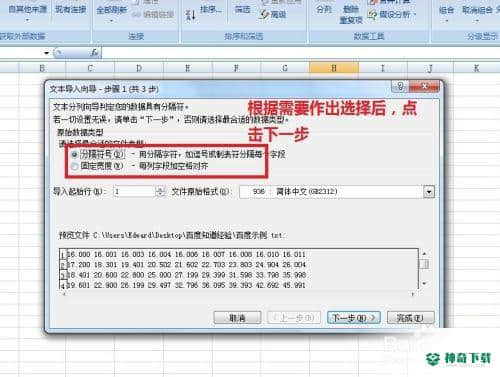Open the What-If Analysis (假设分析) icon menu
The width and height of the screenshot is (500, 377).
372,14
